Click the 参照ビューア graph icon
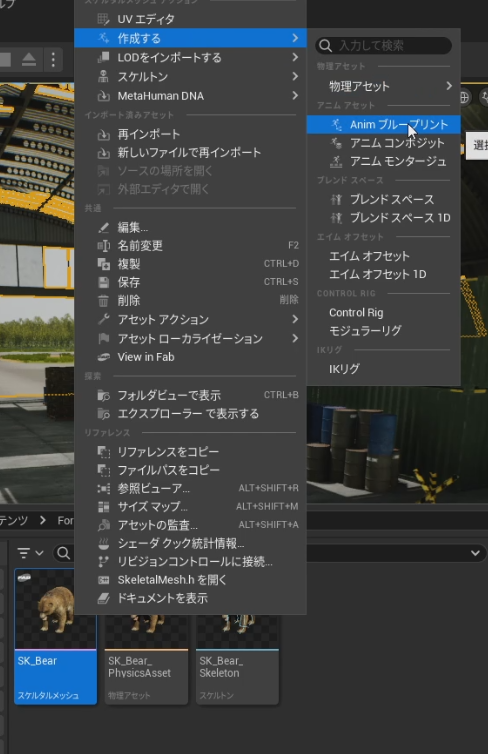This screenshot has height=754, width=488. 103,489
